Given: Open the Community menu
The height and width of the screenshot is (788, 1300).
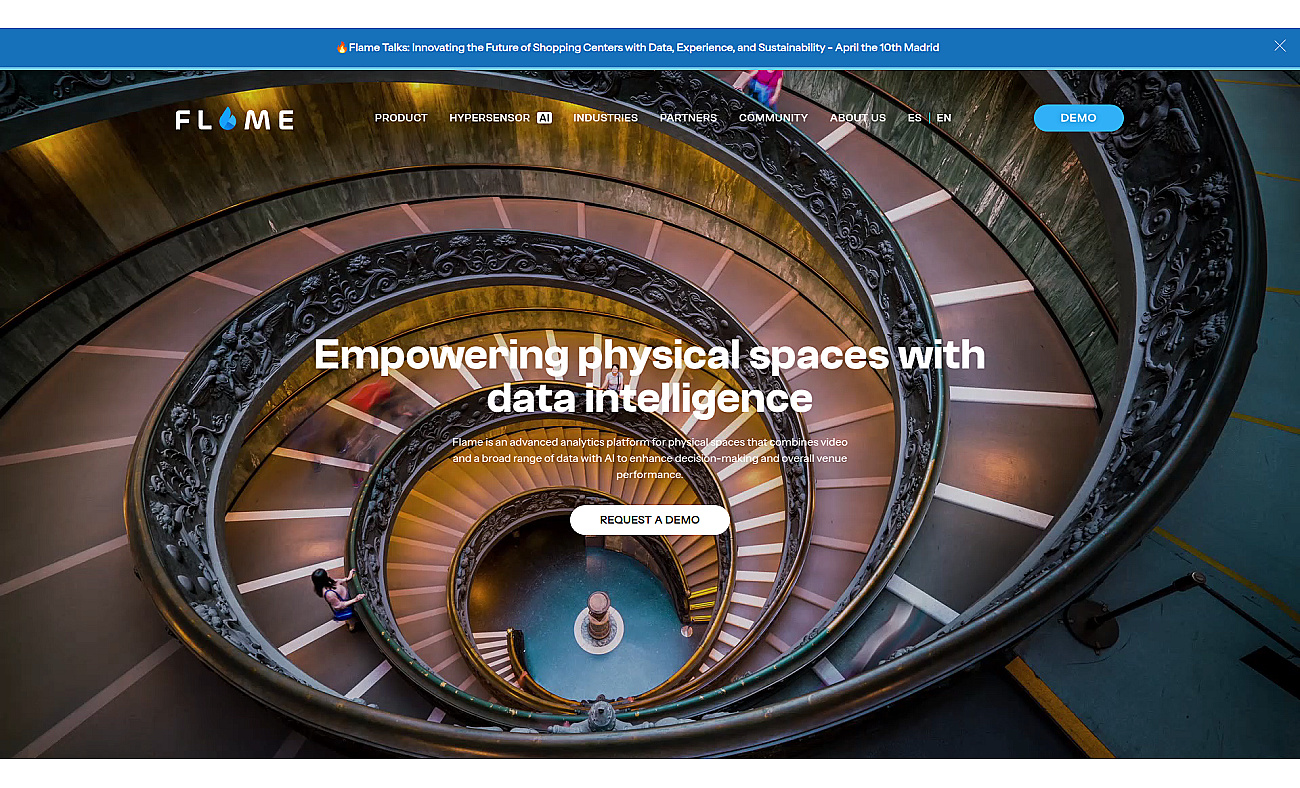Looking at the screenshot, I should pos(773,118).
